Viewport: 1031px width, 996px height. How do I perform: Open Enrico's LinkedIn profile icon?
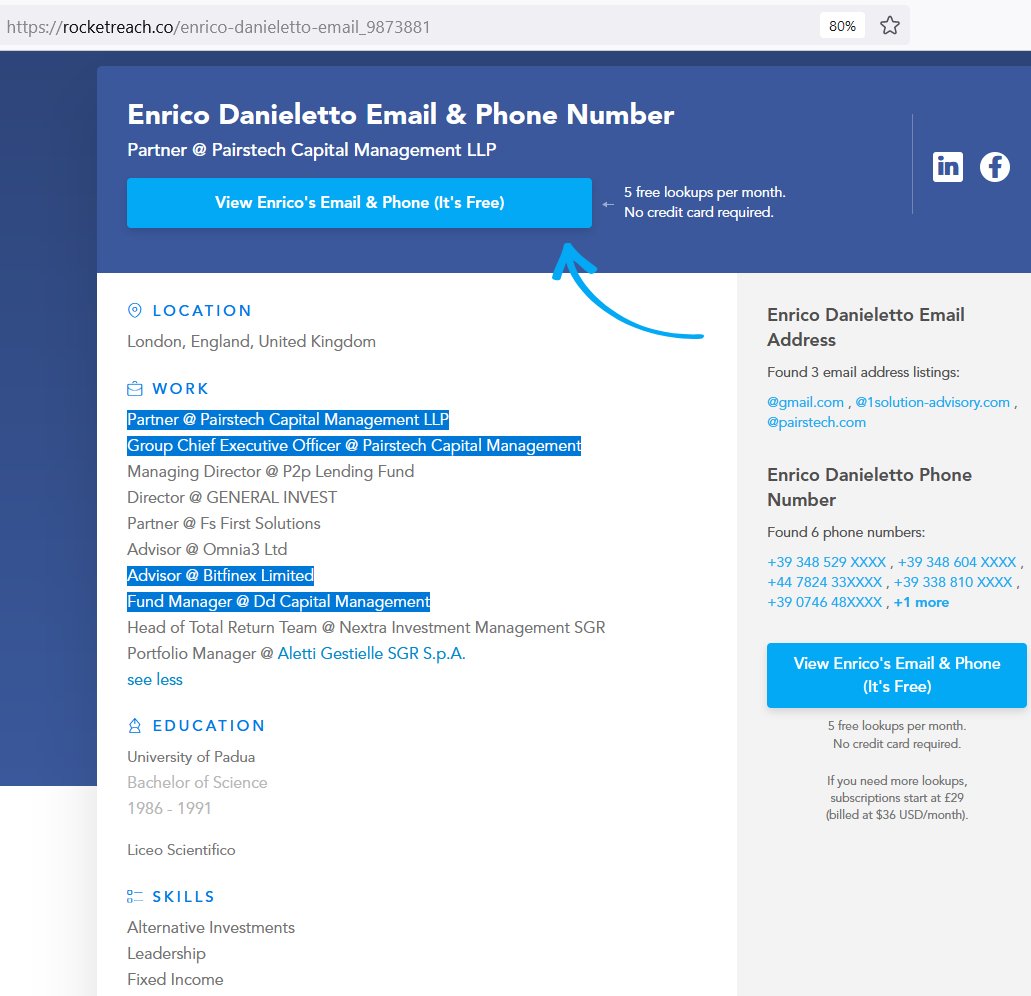pyautogui.click(x=947, y=167)
